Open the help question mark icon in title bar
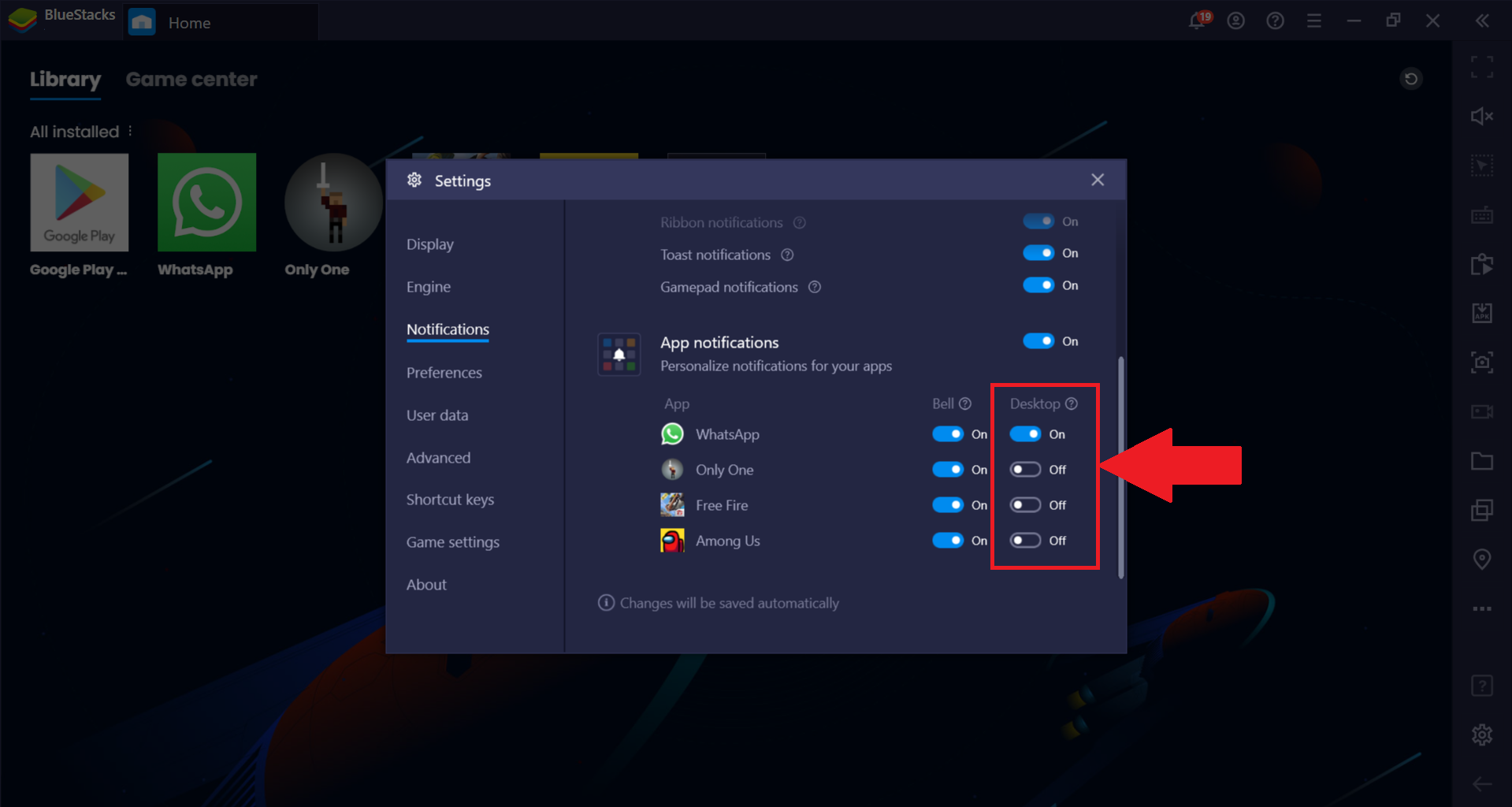Screen dimensions: 1512x807 (x=1275, y=21)
